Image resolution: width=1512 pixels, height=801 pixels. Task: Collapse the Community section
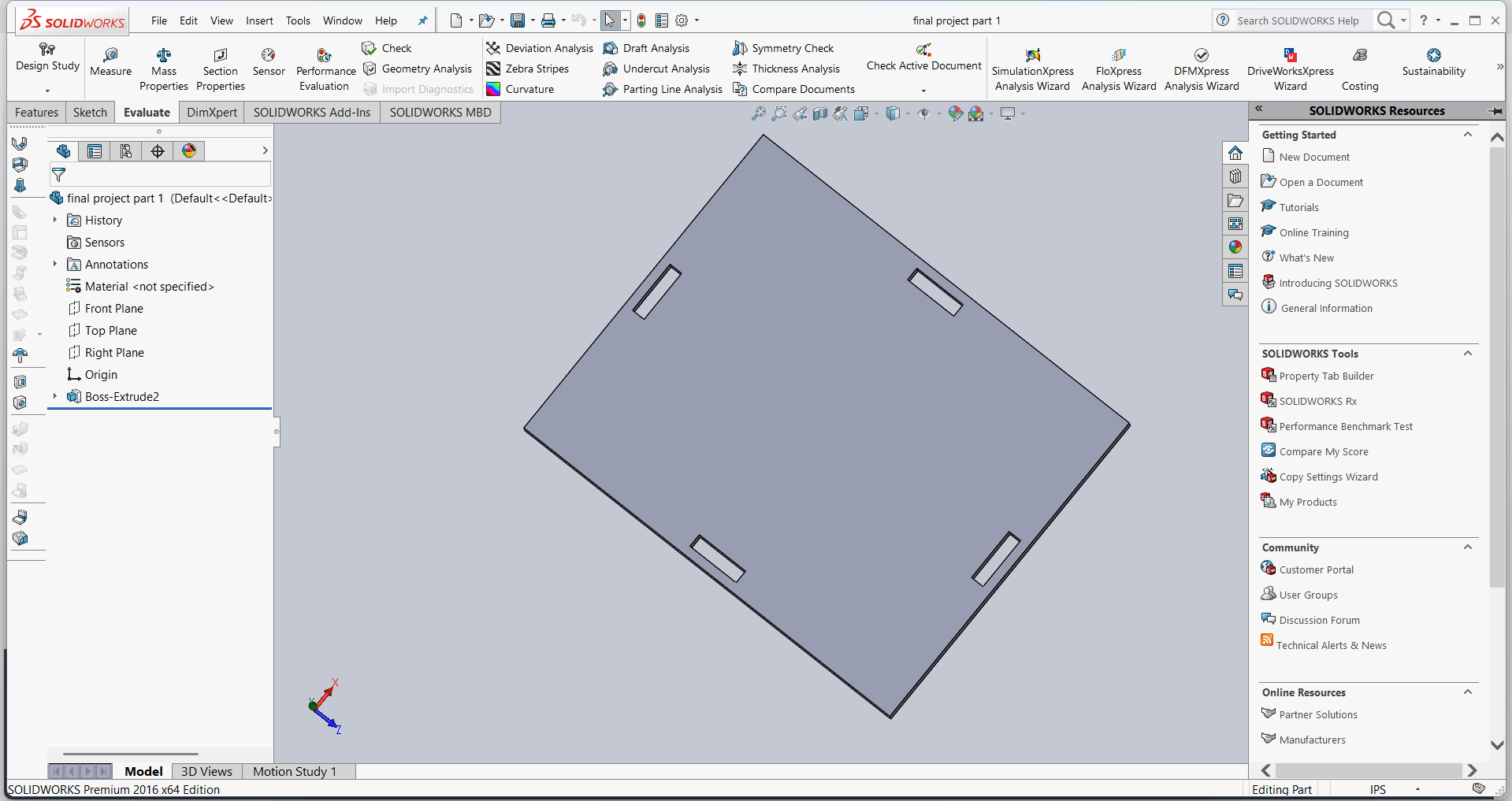(1468, 547)
